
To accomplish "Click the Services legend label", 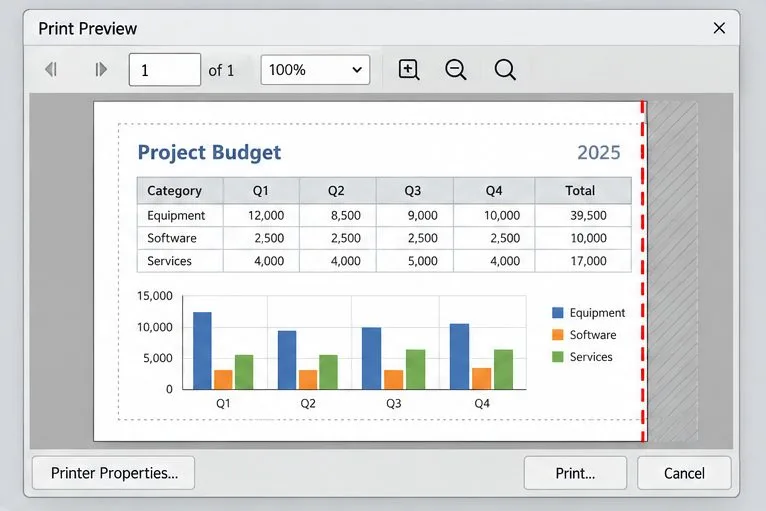I will tap(591, 357).
